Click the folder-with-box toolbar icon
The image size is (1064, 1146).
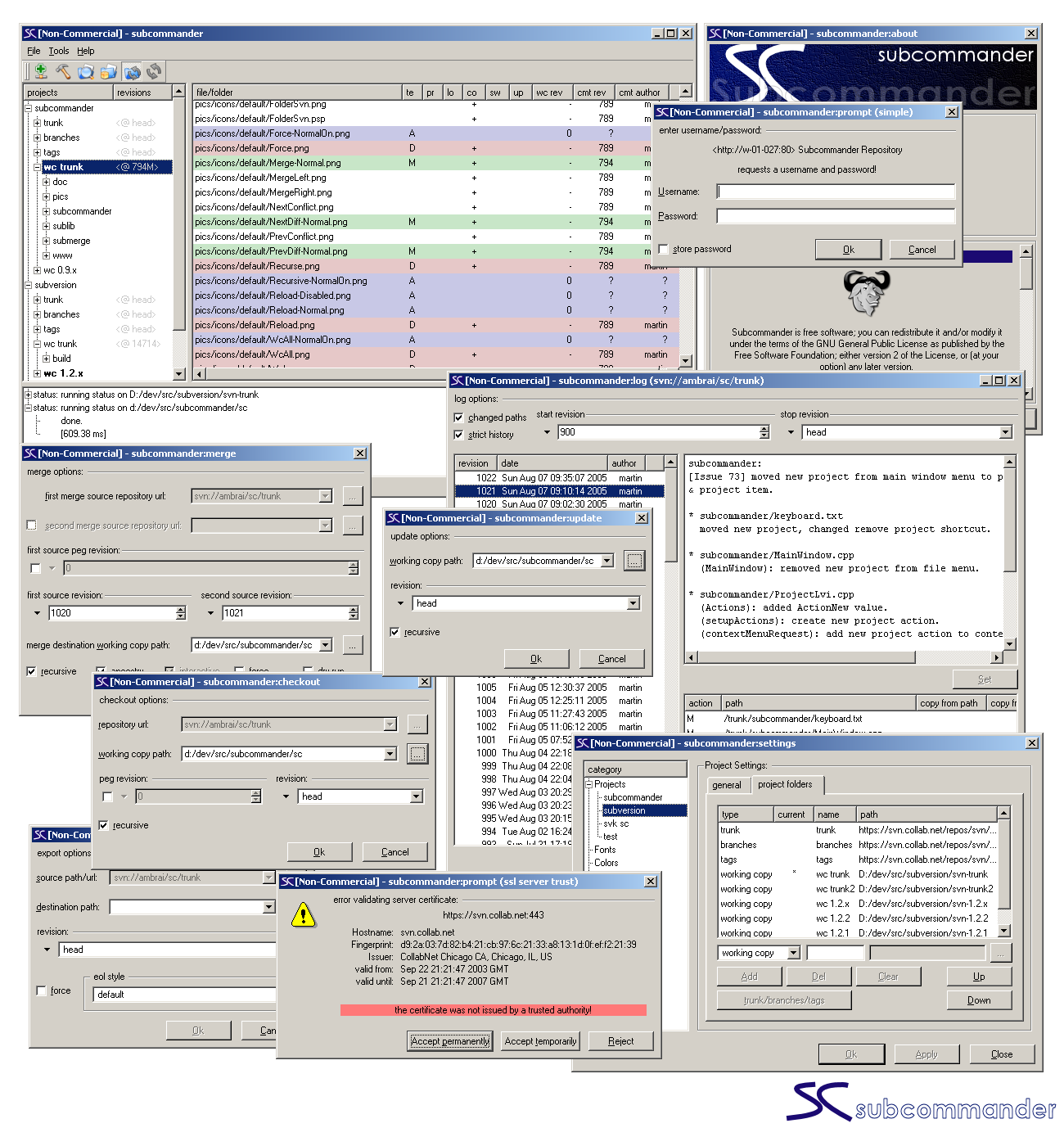tap(108, 71)
